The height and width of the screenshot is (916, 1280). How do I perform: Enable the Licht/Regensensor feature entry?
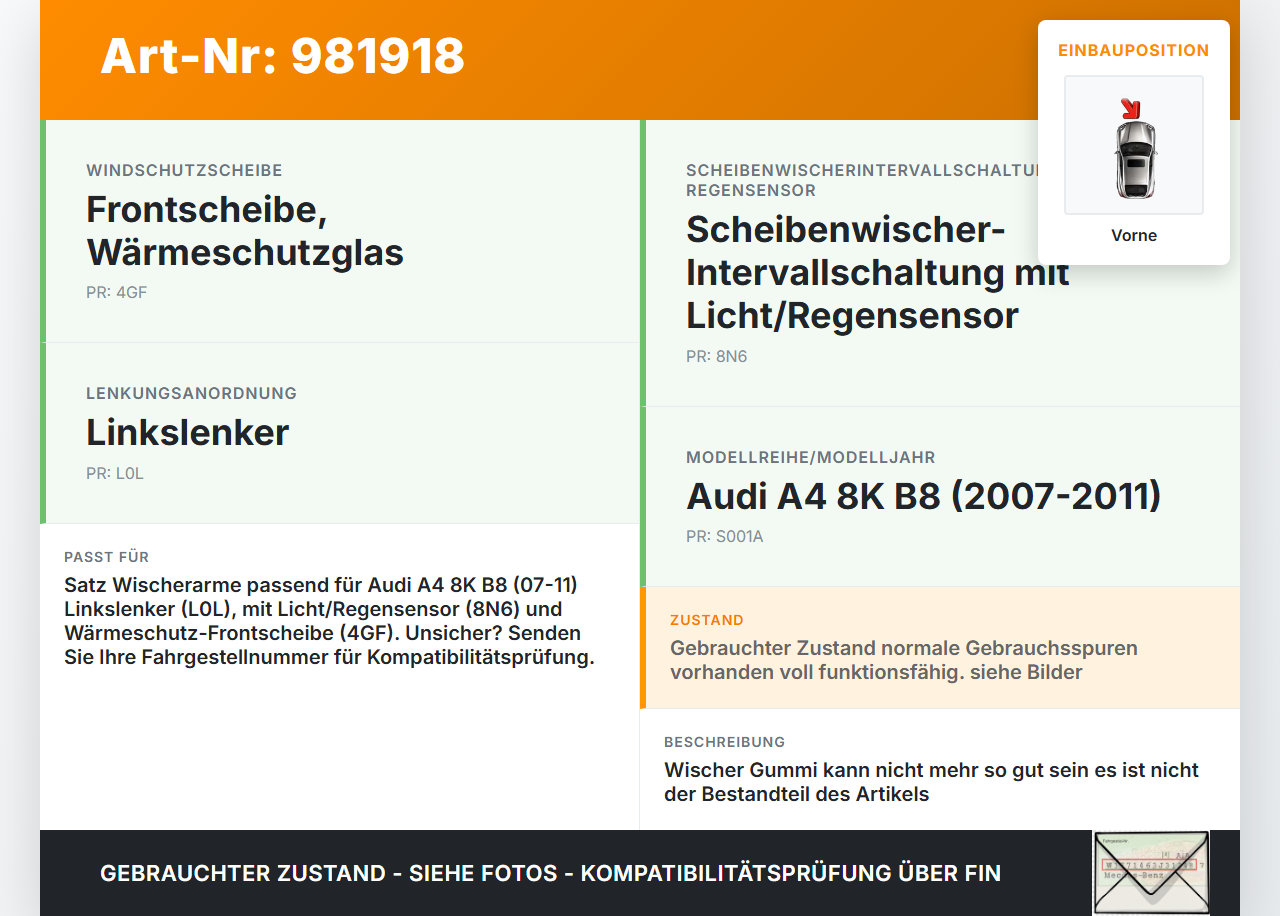tap(877, 272)
